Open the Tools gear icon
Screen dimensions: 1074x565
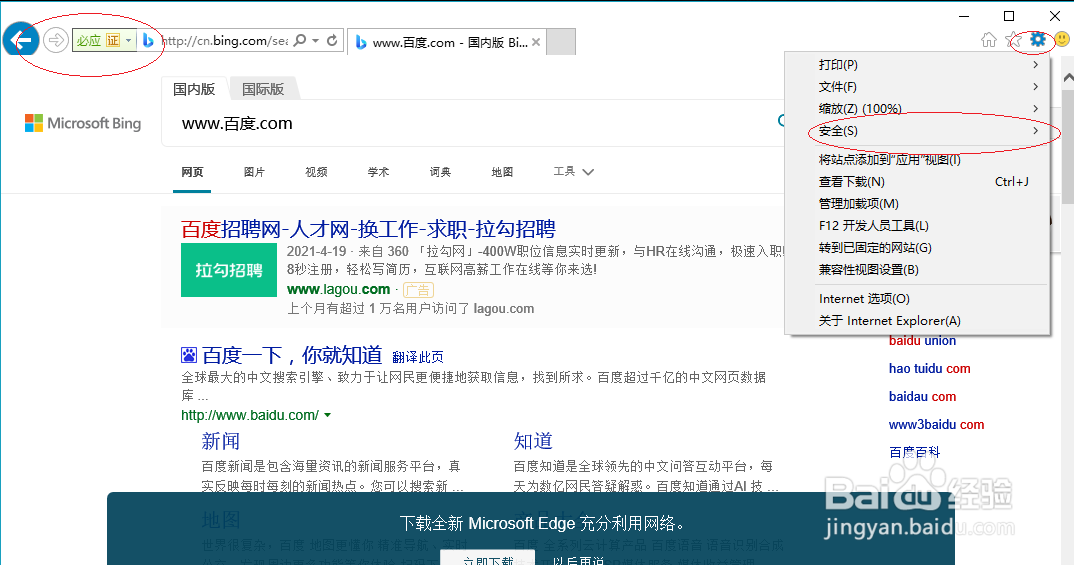pos(1038,39)
